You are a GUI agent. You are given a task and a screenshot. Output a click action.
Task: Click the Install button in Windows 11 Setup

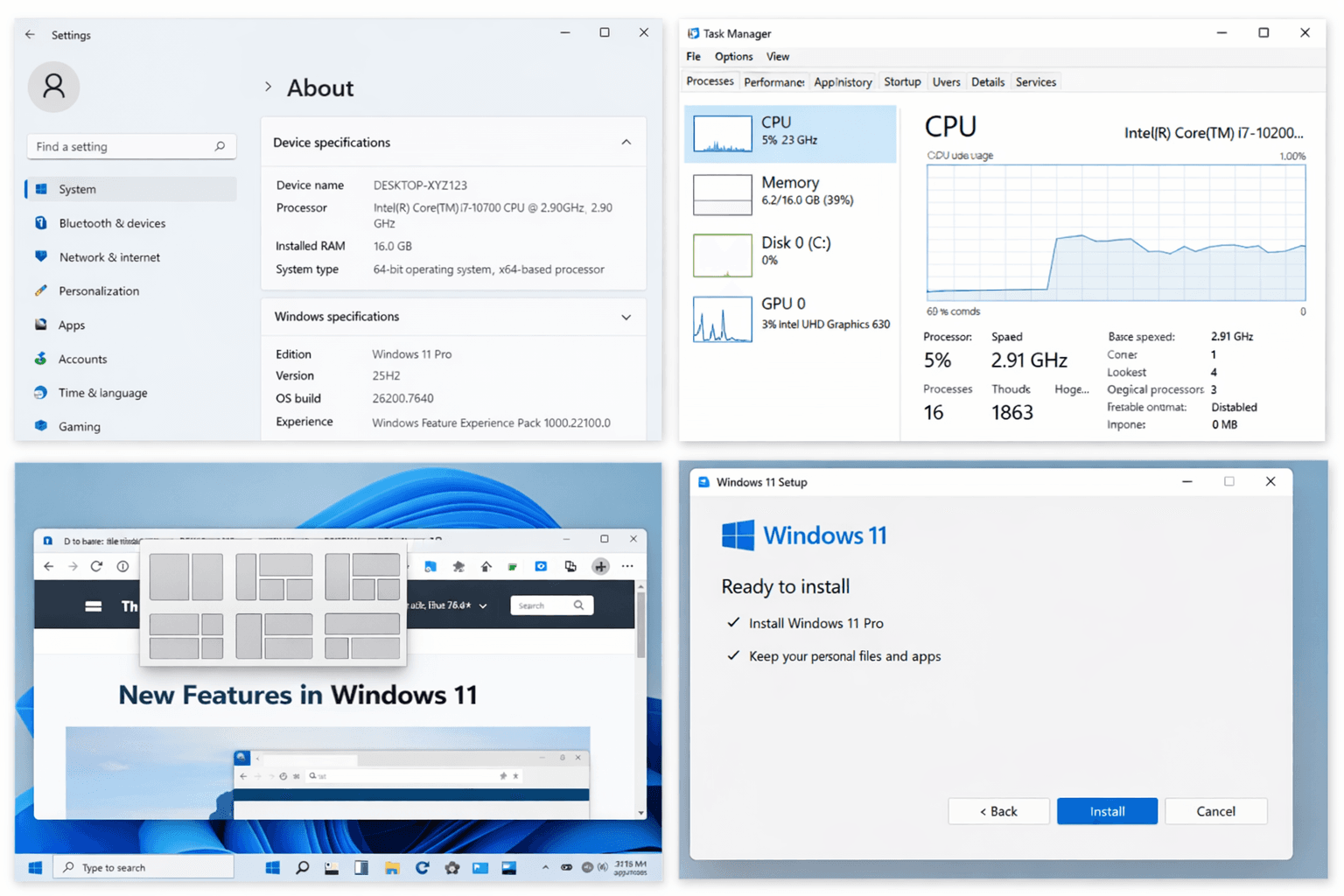point(1107,811)
